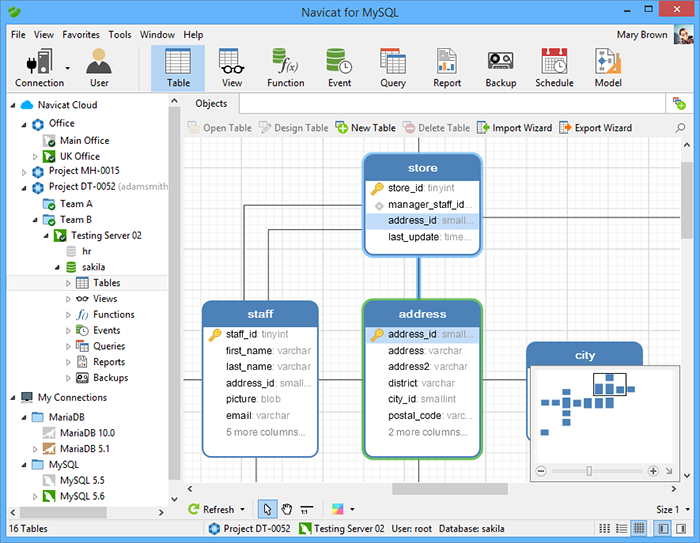Click the Refresh button

coord(212,509)
